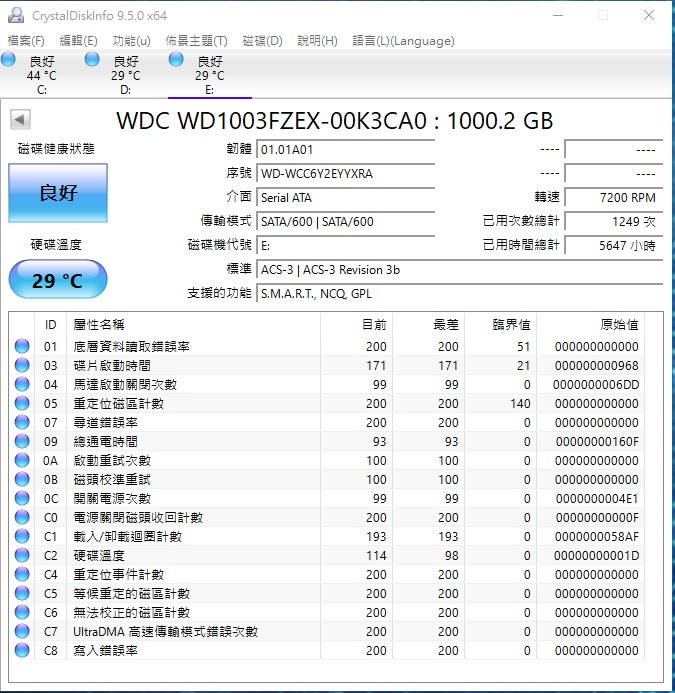The height and width of the screenshot is (693, 675).
Task: Click the 29 °C temperature button
Action: pyautogui.click(x=58, y=279)
